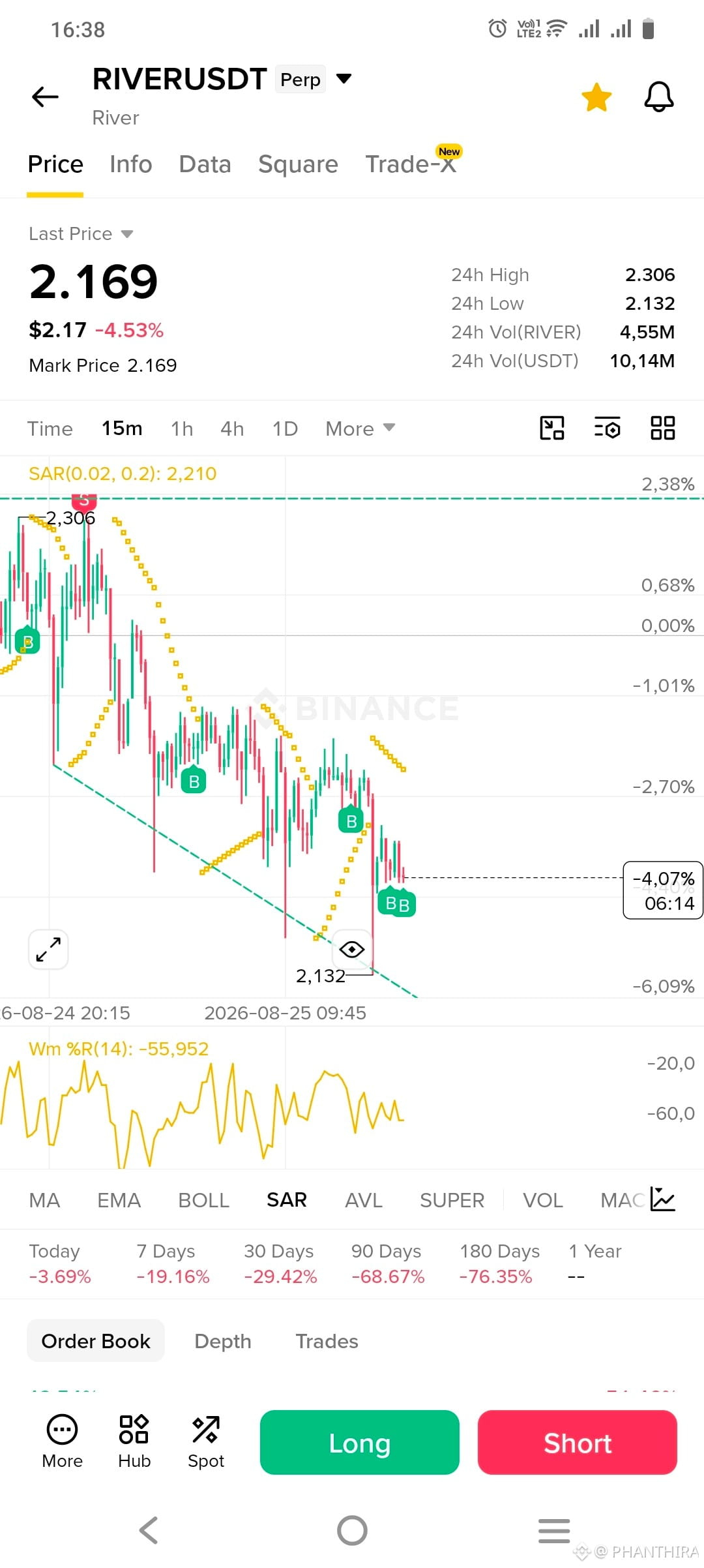The image size is (704, 1568).
Task: Open the indicator chart settings icon
Action: click(663, 1199)
